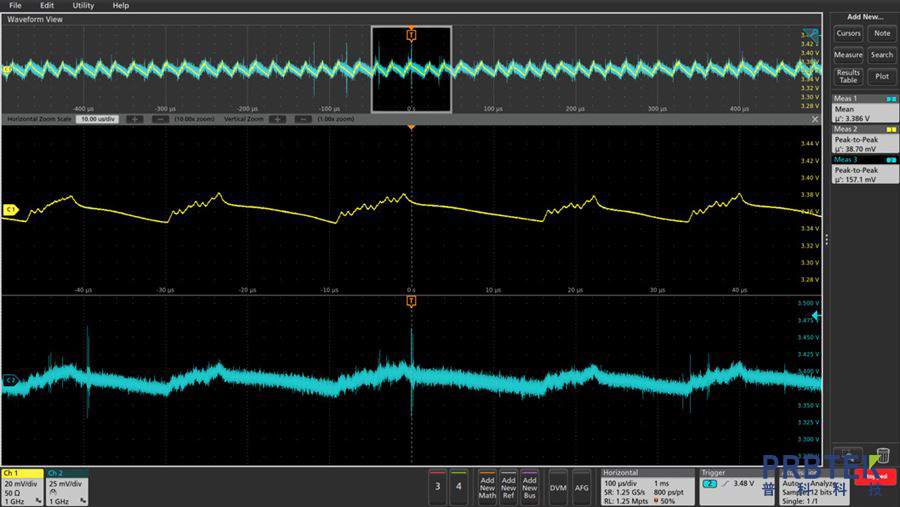Turn on channel 3
The width and height of the screenshot is (900, 507).
click(x=437, y=486)
